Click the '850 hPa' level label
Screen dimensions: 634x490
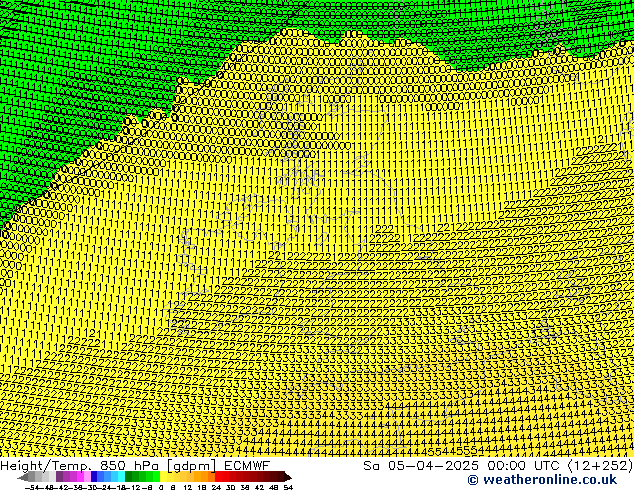tap(129, 466)
